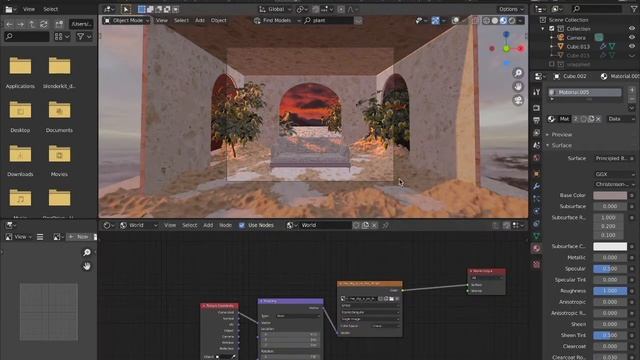Toggle camera view gizmo in viewport
The height and width of the screenshot is (360, 640).
point(518,100)
